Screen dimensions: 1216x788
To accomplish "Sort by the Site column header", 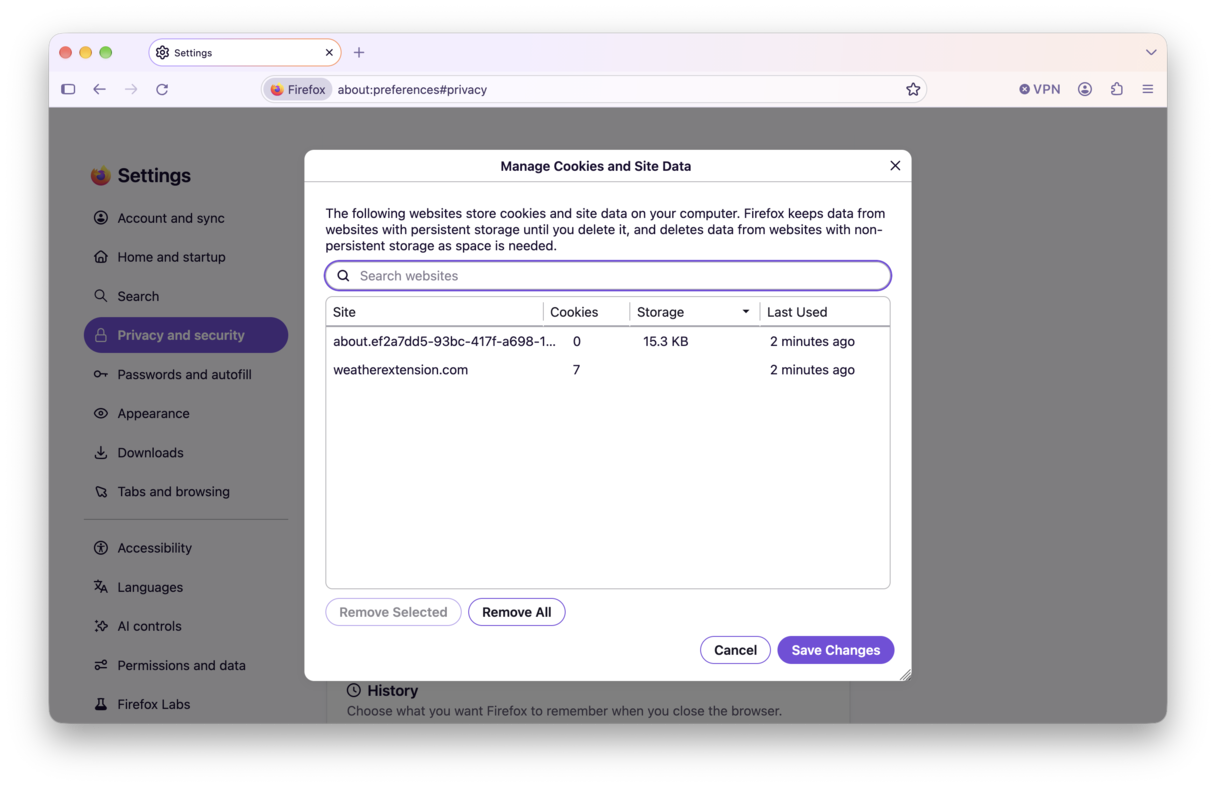I will (x=434, y=312).
